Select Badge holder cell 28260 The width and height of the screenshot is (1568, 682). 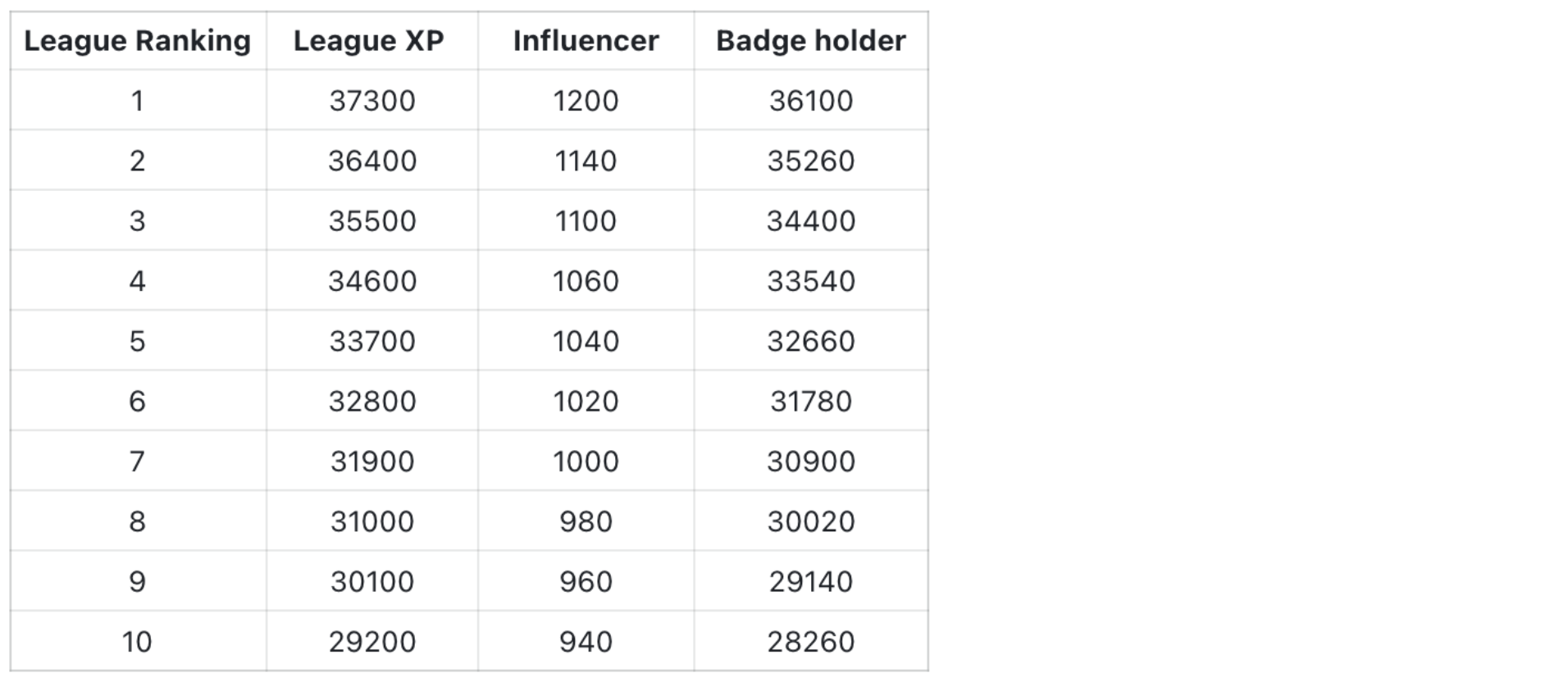click(x=811, y=641)
